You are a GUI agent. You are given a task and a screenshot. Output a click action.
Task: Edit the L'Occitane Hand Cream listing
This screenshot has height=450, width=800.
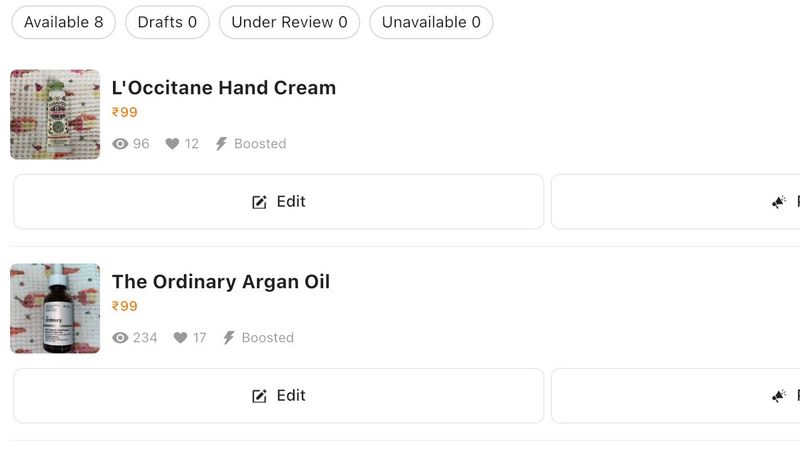pyautogui.click(x=278, y=202)
